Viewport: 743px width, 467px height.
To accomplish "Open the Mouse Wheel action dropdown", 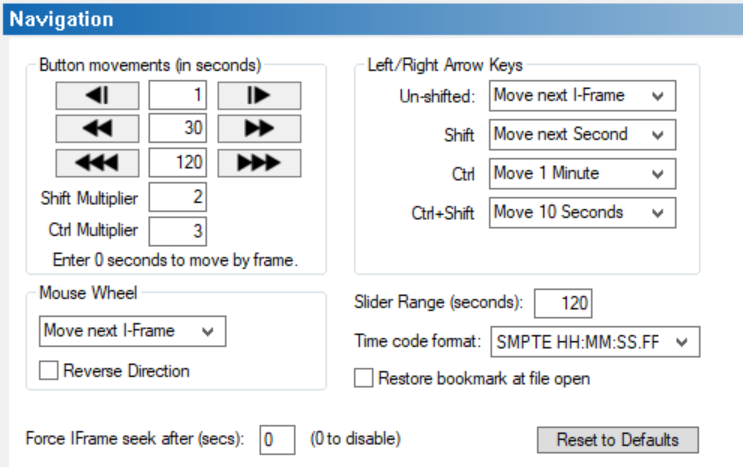I will pyautogui.click(x=133, y=331).
